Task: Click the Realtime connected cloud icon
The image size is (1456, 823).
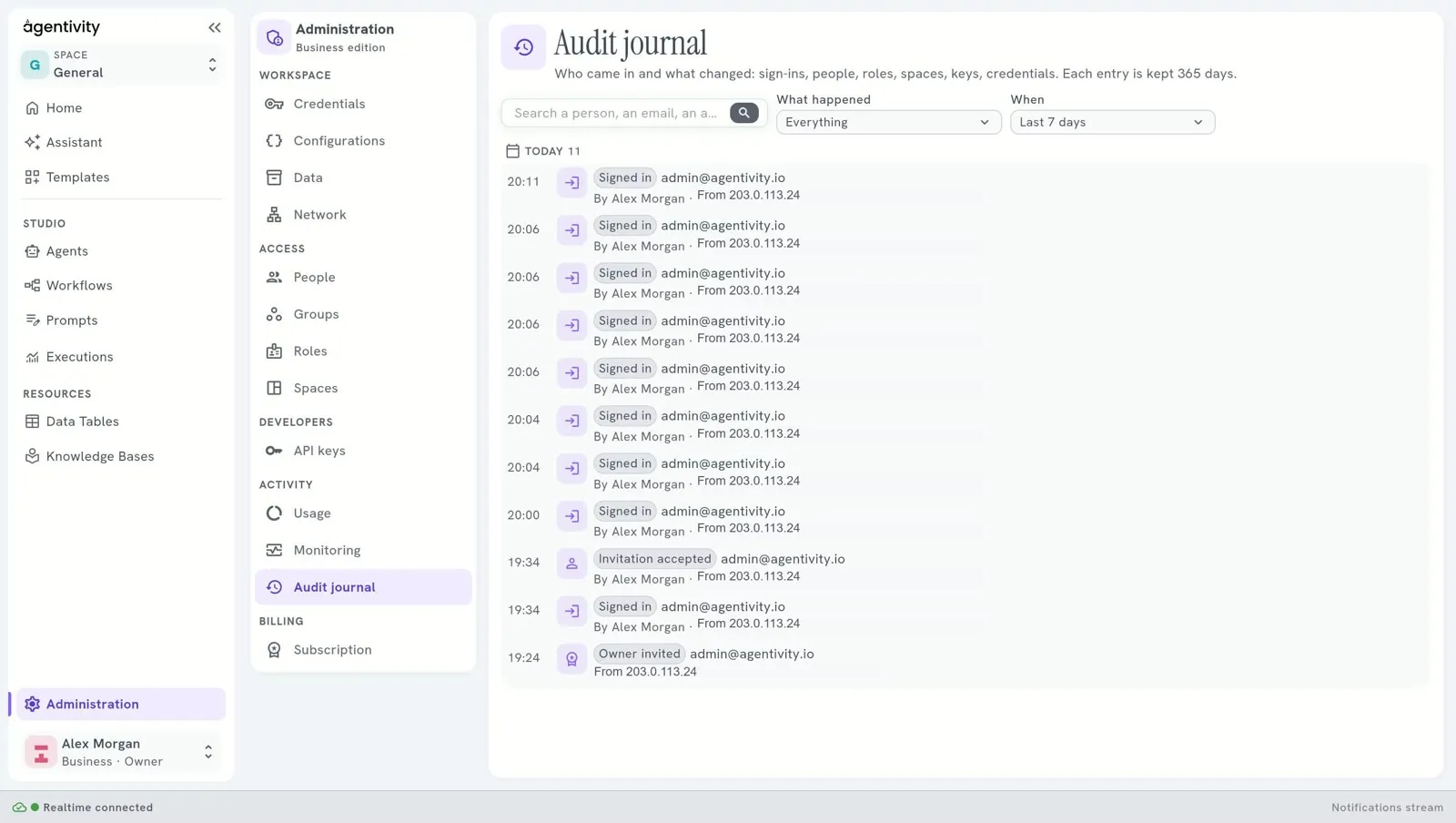Action: coord(19,808)
